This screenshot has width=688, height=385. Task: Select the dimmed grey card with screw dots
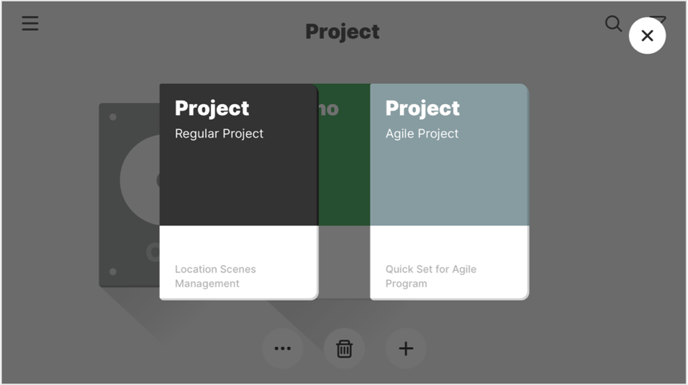click(x=129, y=195)
